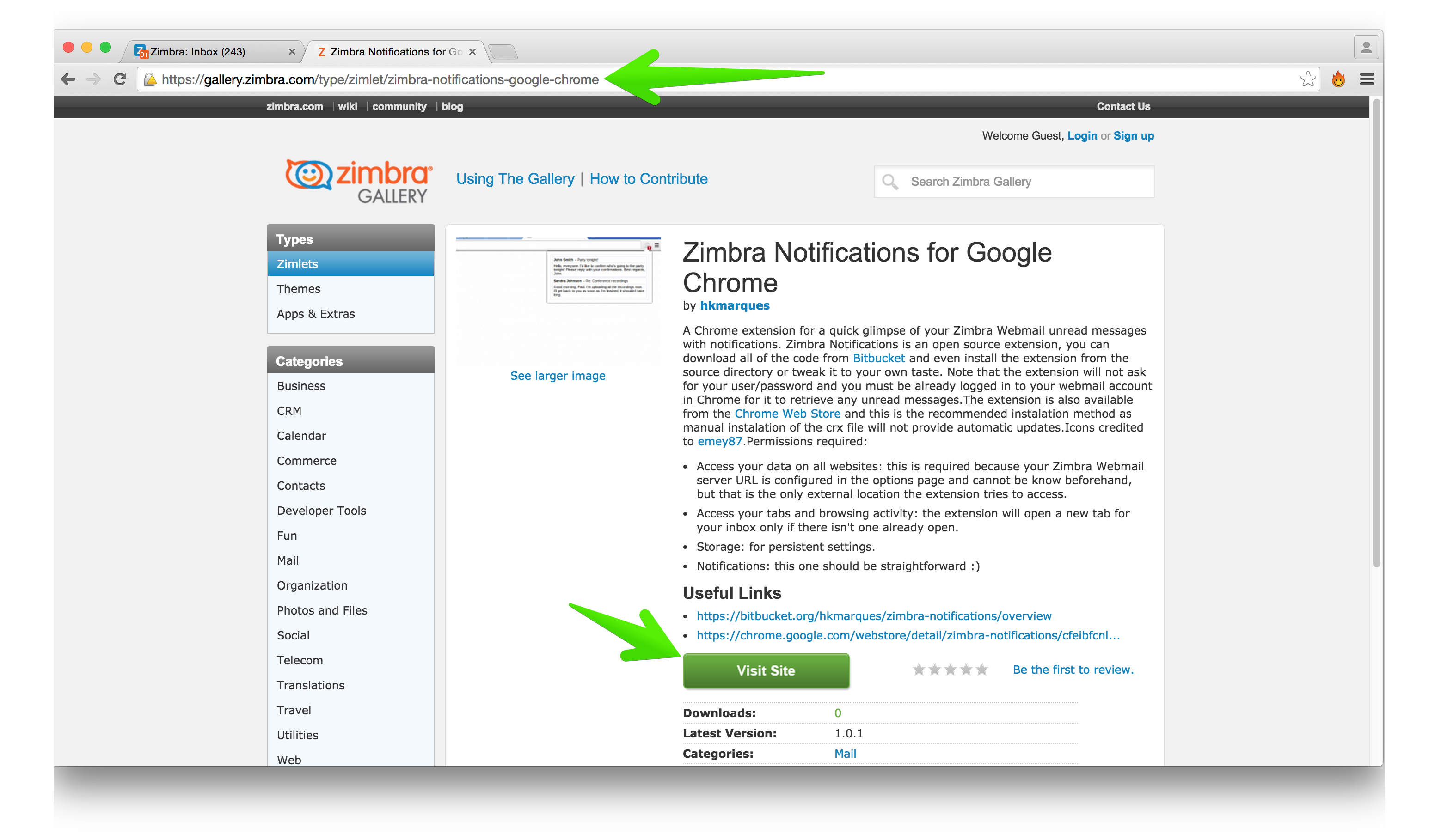Click the Sign up link
Viewport: 1435px width, 840px height.
(1133, 135)
